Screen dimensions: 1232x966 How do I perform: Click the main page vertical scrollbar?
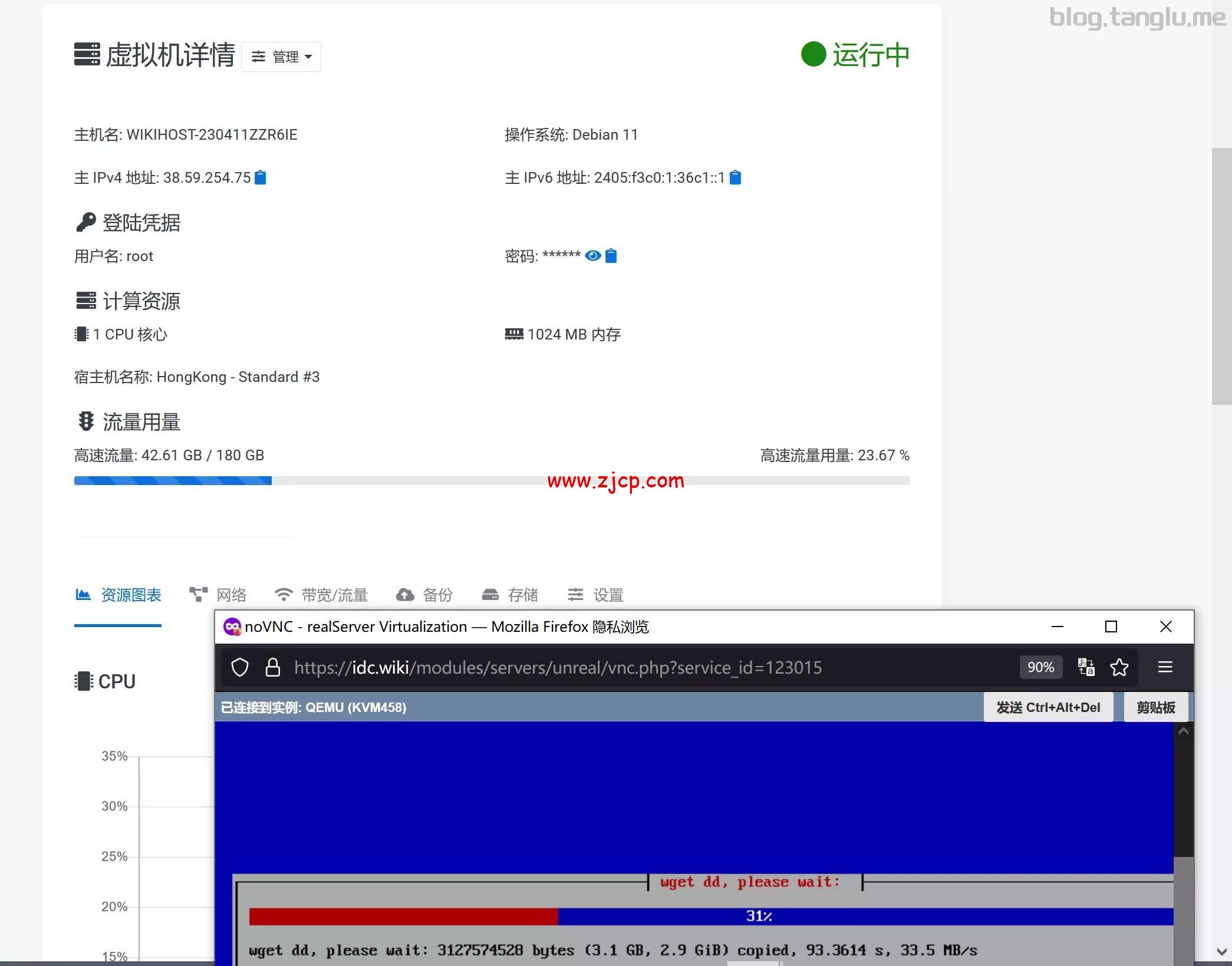coord(1221,276)
